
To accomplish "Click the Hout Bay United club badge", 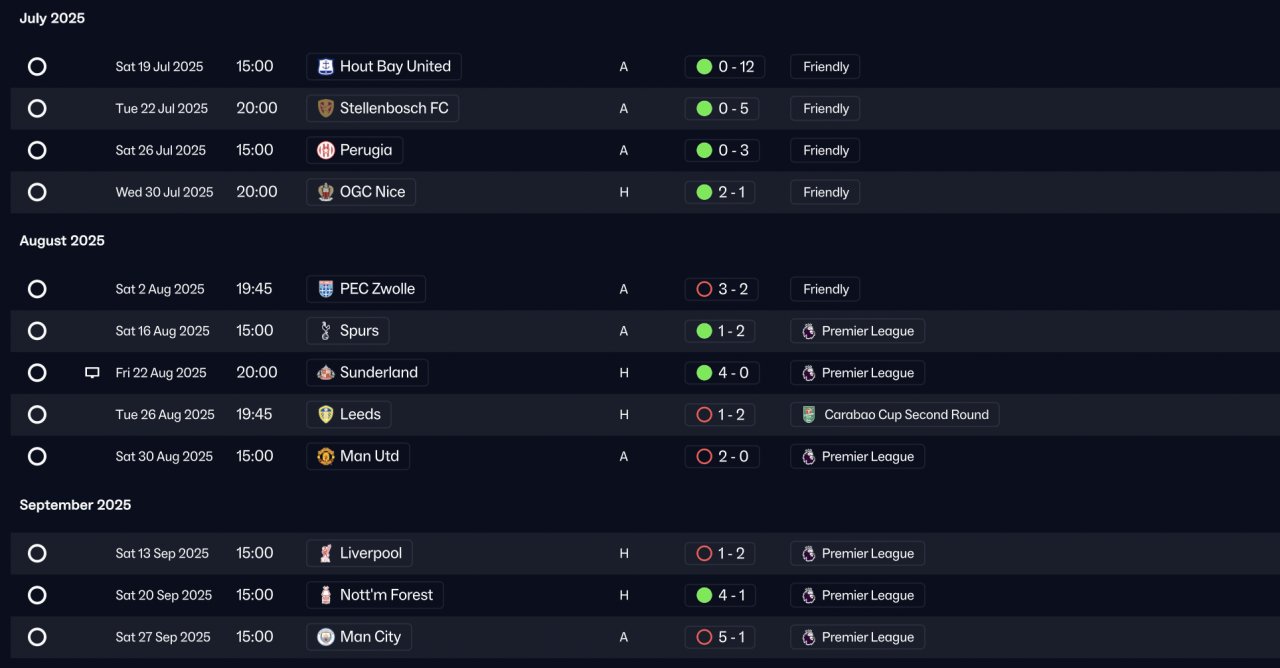I will click(325, 67).
